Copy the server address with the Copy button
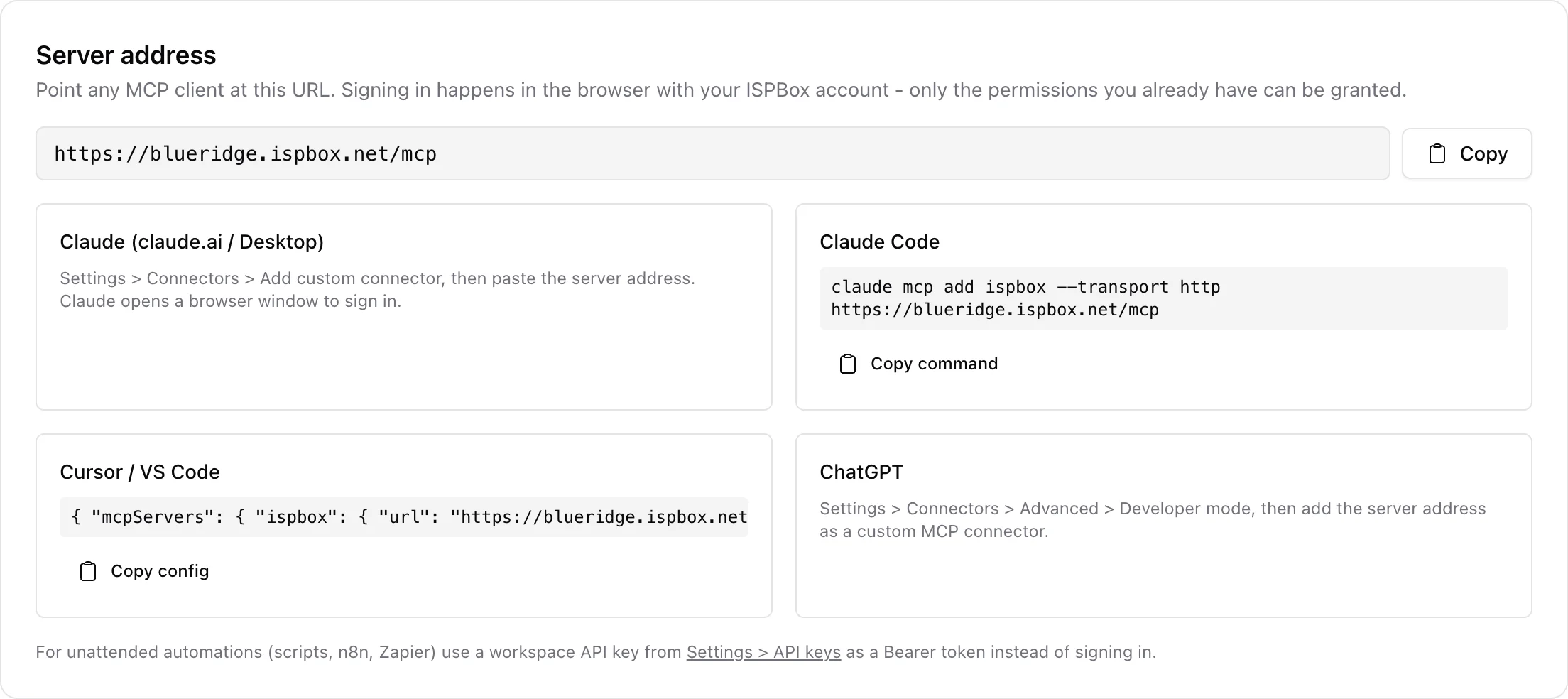The height and width of the screenshot is (699, 1568). point(1467,153)
